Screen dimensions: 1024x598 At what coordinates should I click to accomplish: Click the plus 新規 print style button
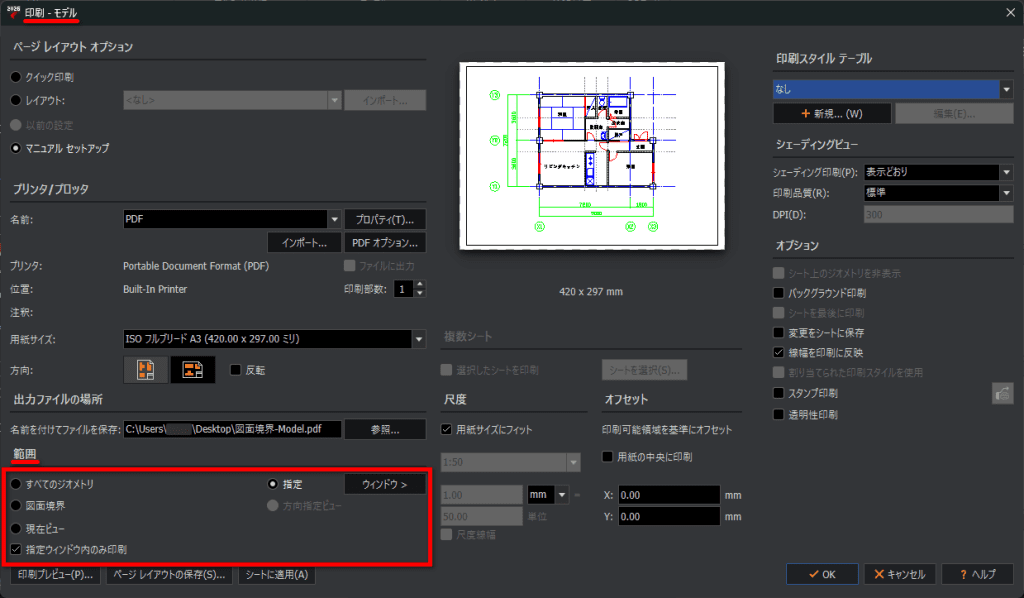coord(832,114)
